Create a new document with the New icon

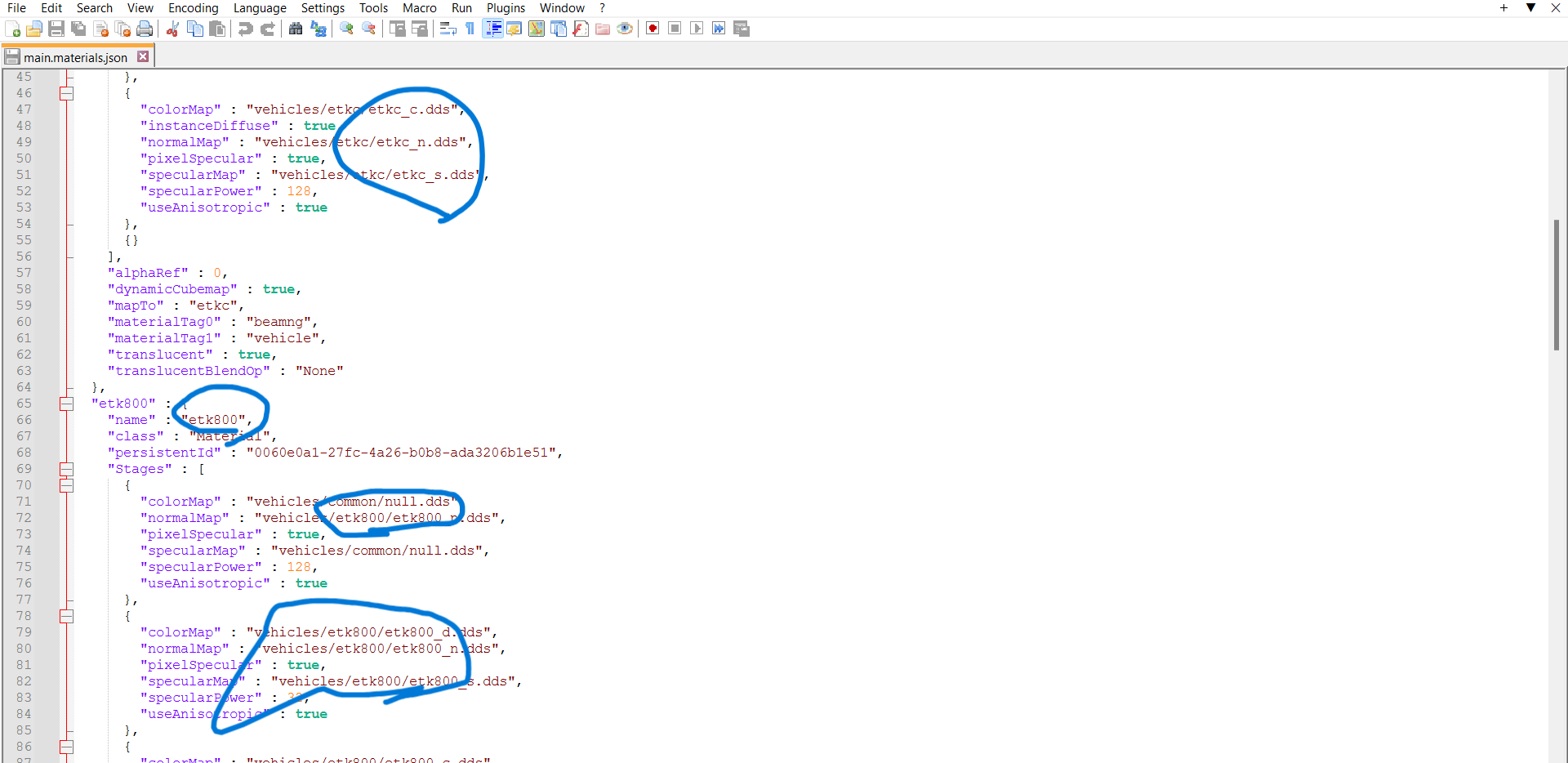tap(12, 29)
